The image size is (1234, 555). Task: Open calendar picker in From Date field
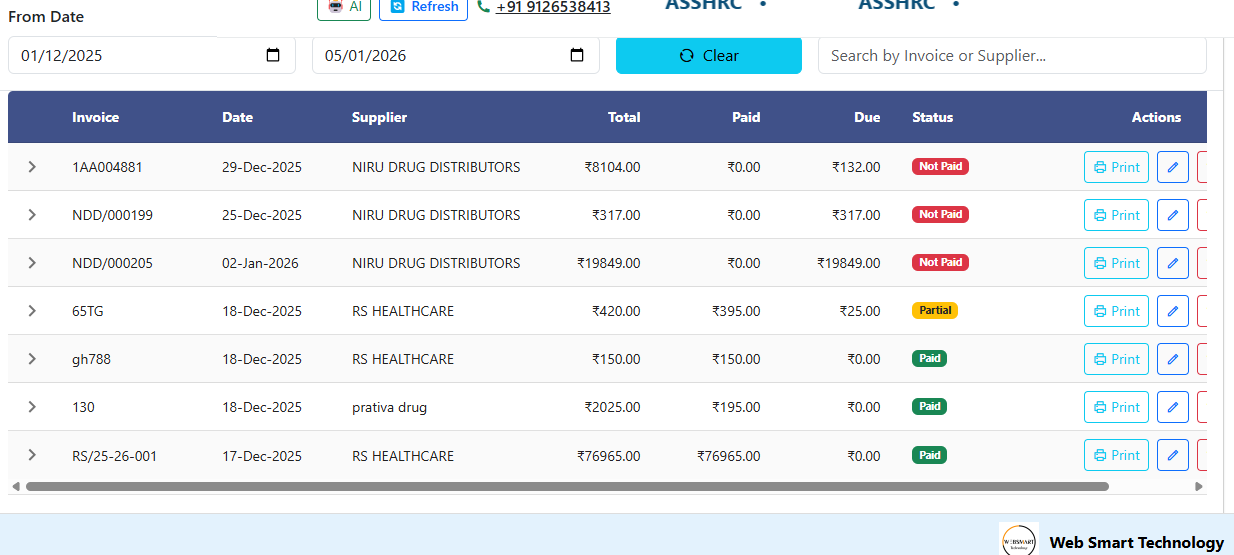(273, 56)
